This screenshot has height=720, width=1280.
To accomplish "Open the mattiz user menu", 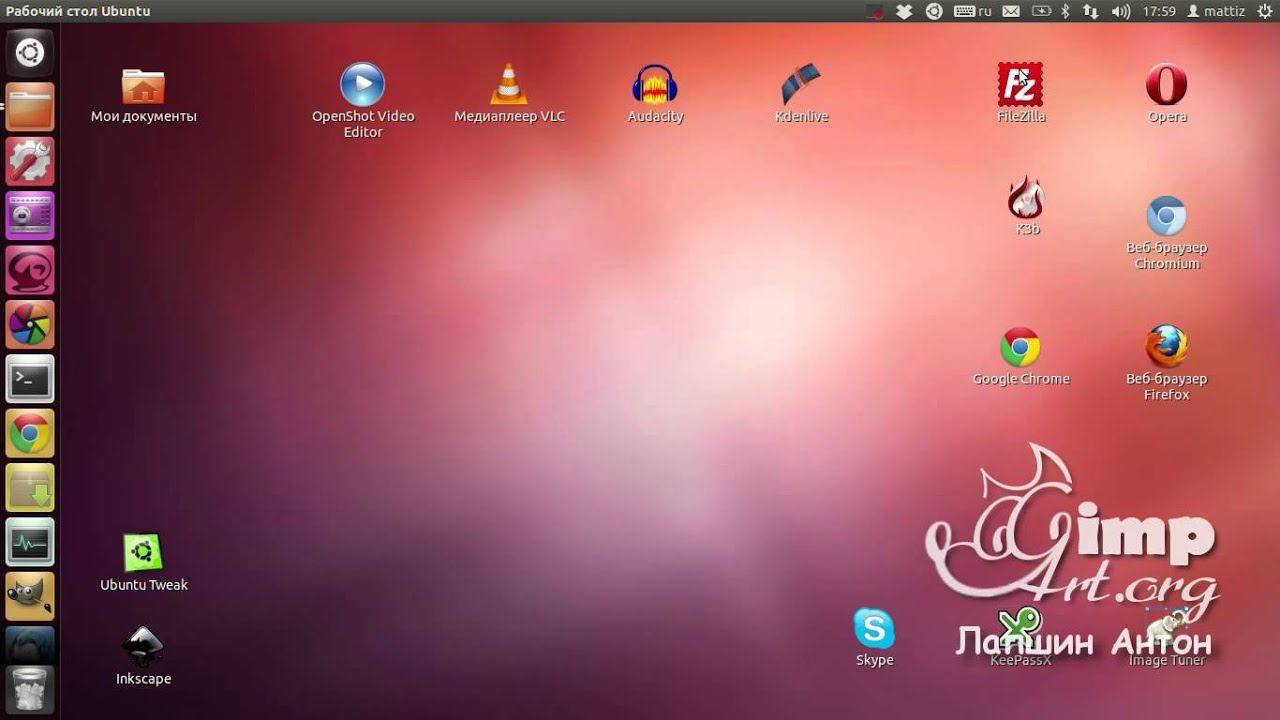I will (x=1215, y=11).
